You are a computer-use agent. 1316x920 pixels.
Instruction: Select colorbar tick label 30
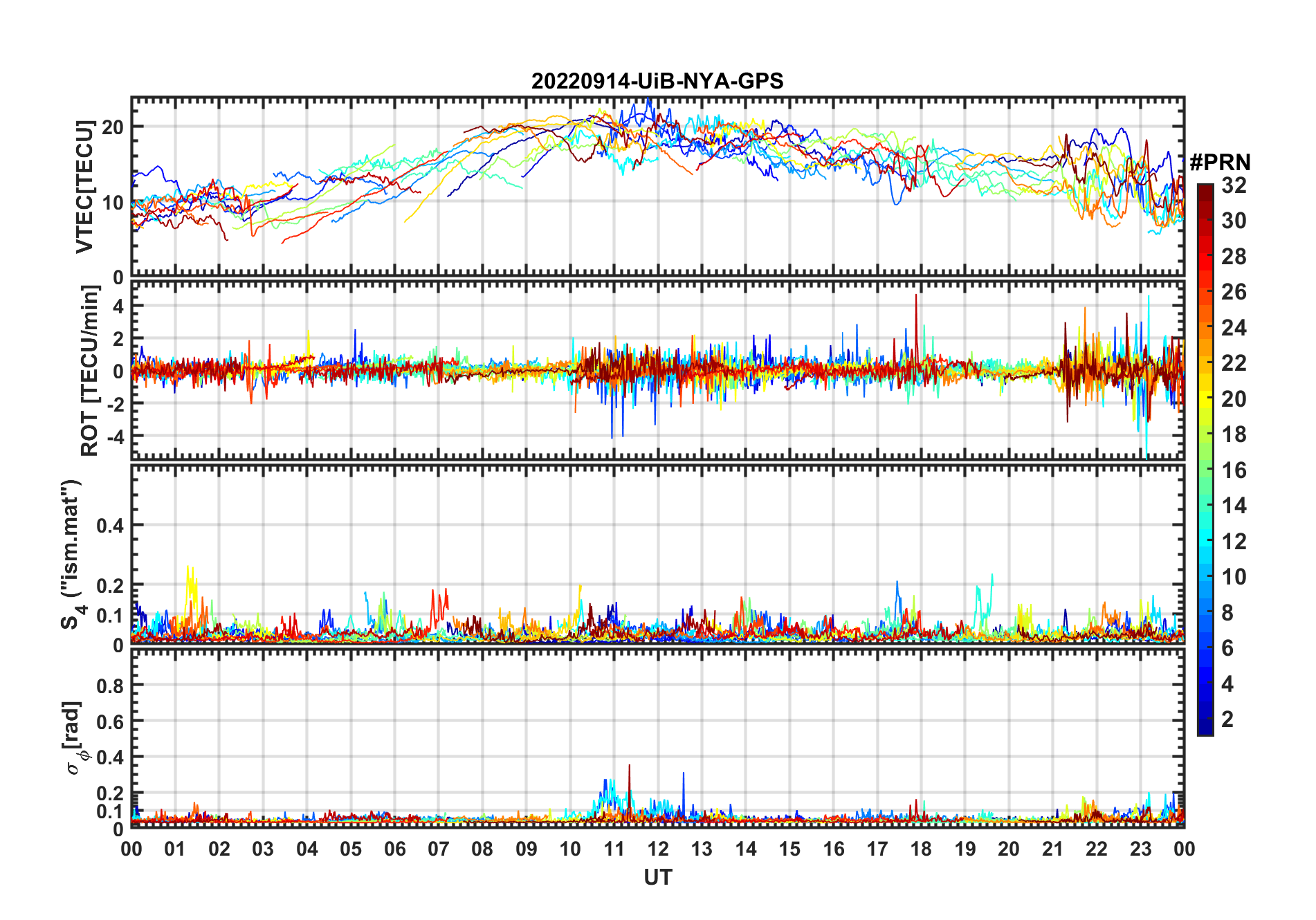(x=1234, y=221)
